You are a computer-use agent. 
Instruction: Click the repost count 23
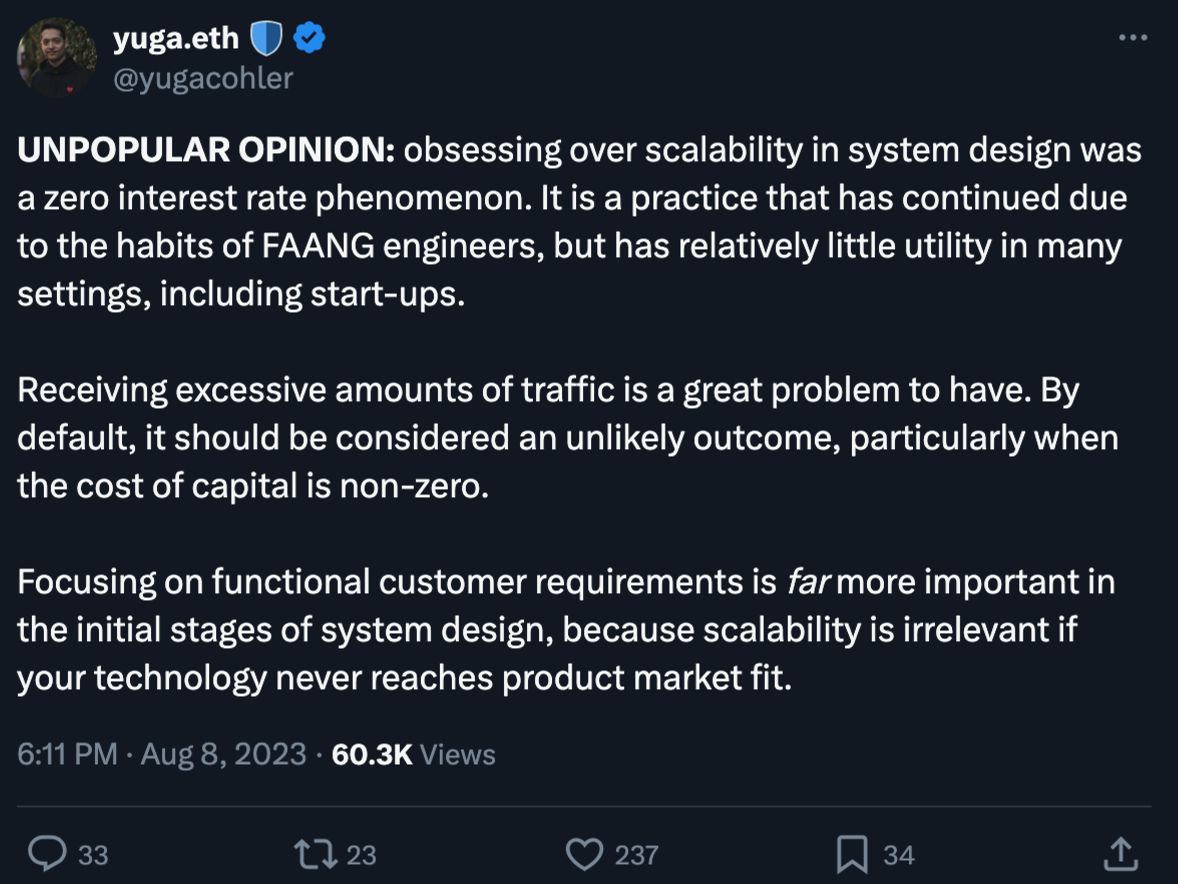tap(361, 855)
